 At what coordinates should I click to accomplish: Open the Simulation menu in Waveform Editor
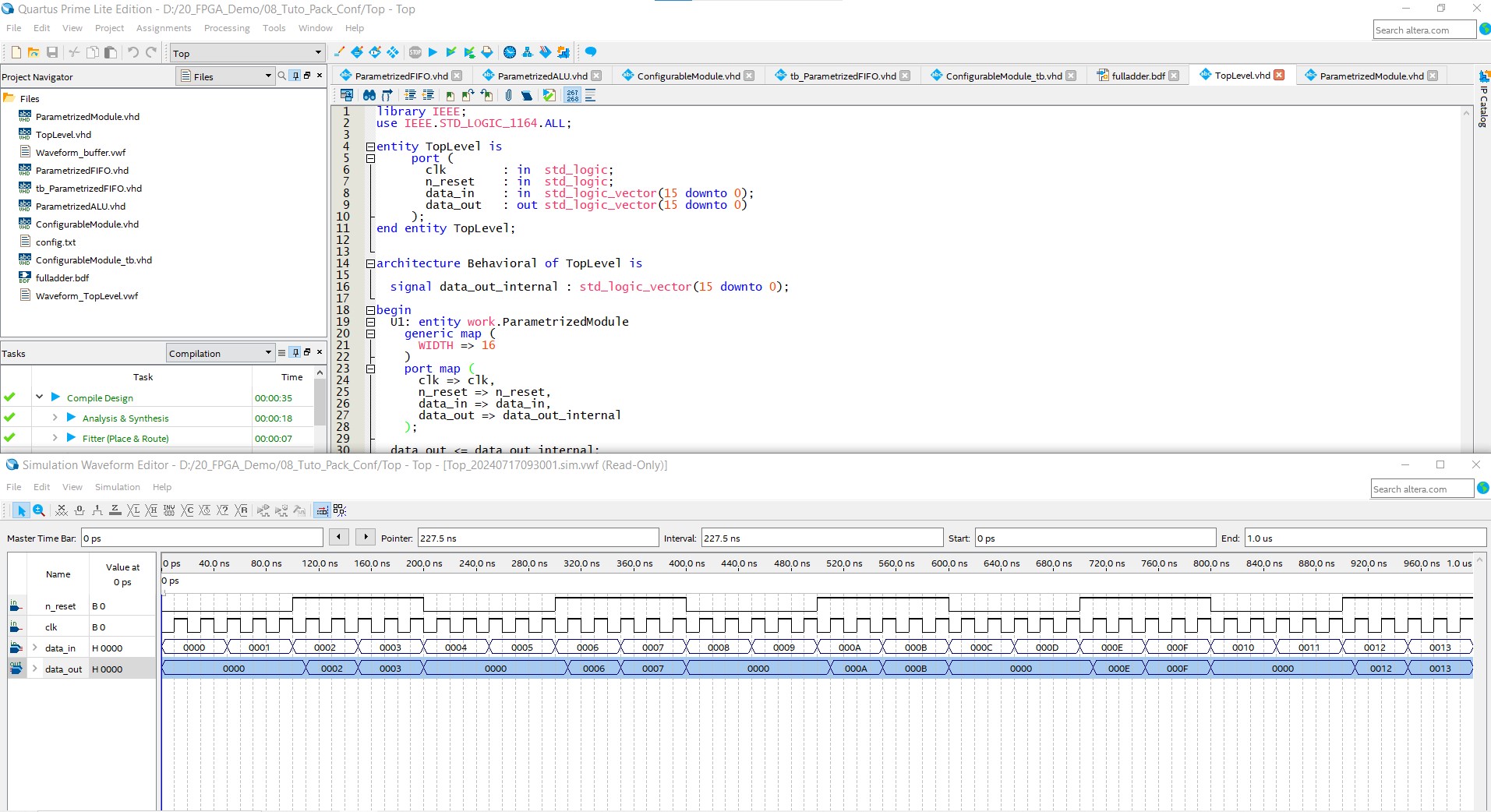[118, 487]
